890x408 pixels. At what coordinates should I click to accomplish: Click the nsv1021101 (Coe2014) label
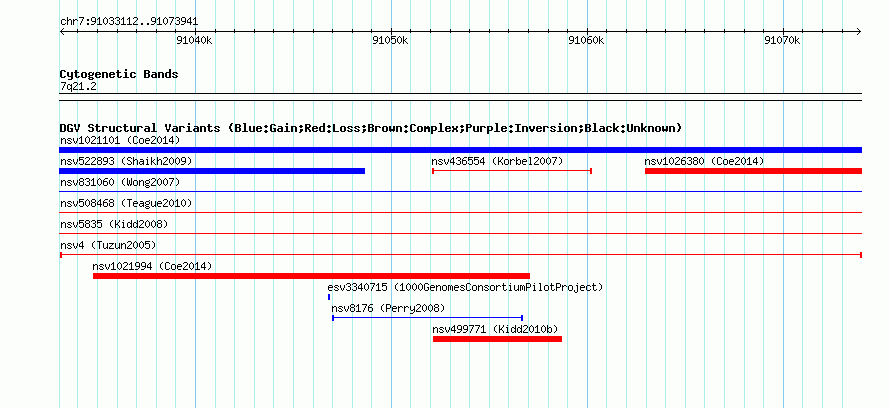120,140
